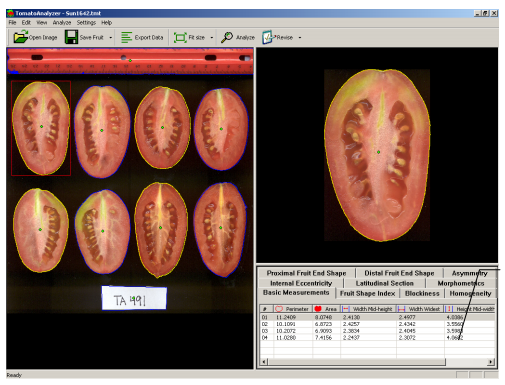Screen dimensions: 505x385
Task: Click the Revise checklist icon
Action: 268,37
